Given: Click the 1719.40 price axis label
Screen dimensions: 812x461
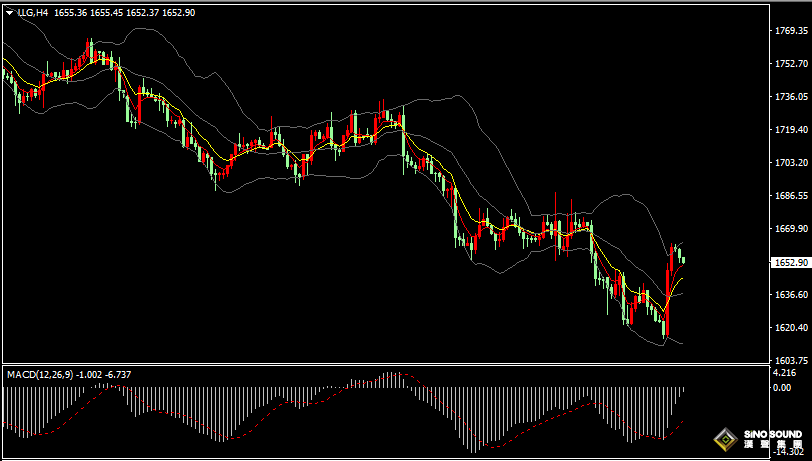Looking at the screenshot, I should pos(791,129).
